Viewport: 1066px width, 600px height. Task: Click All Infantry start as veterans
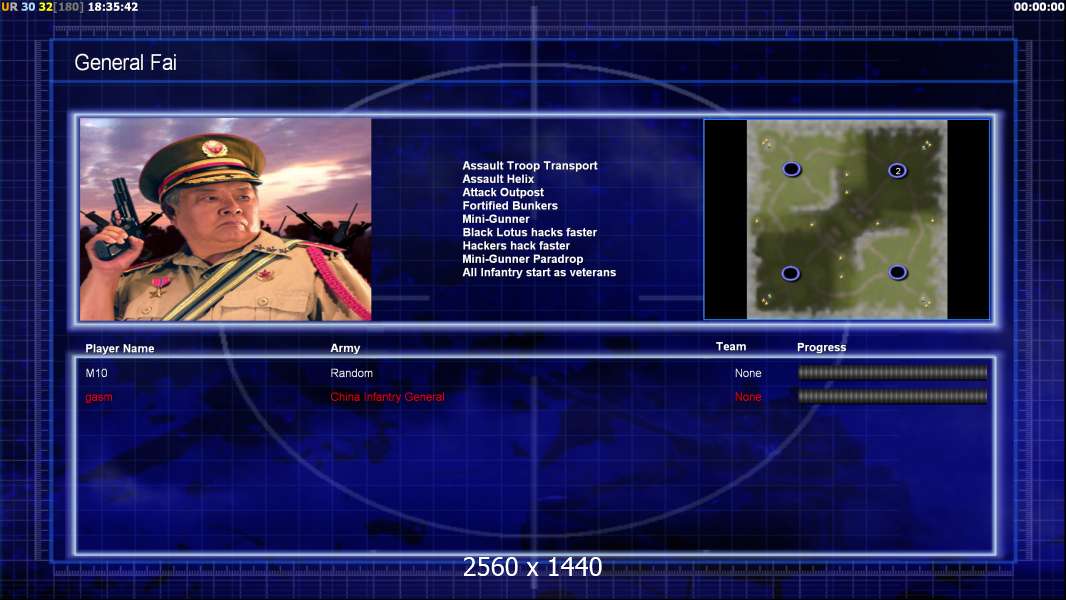538,272
